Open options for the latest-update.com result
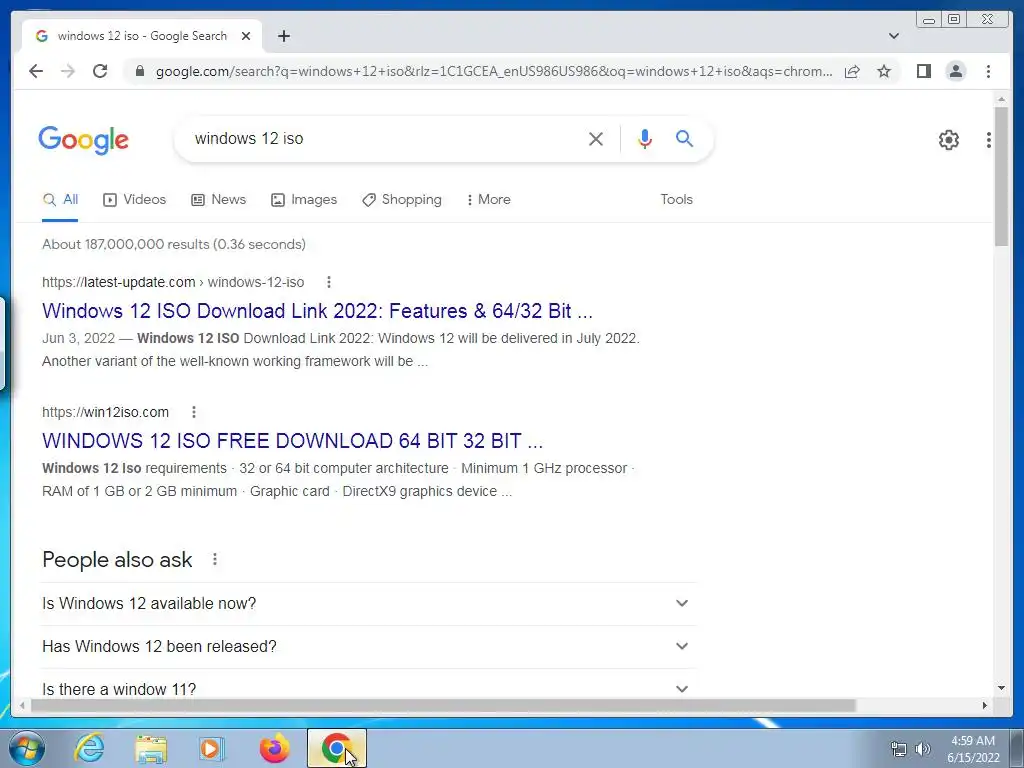 pos(328,282)
